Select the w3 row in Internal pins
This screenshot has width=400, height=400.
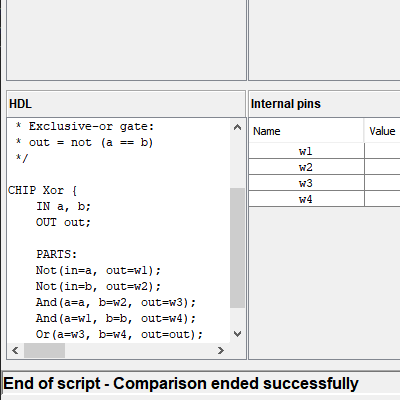click(x=324, y=183)
